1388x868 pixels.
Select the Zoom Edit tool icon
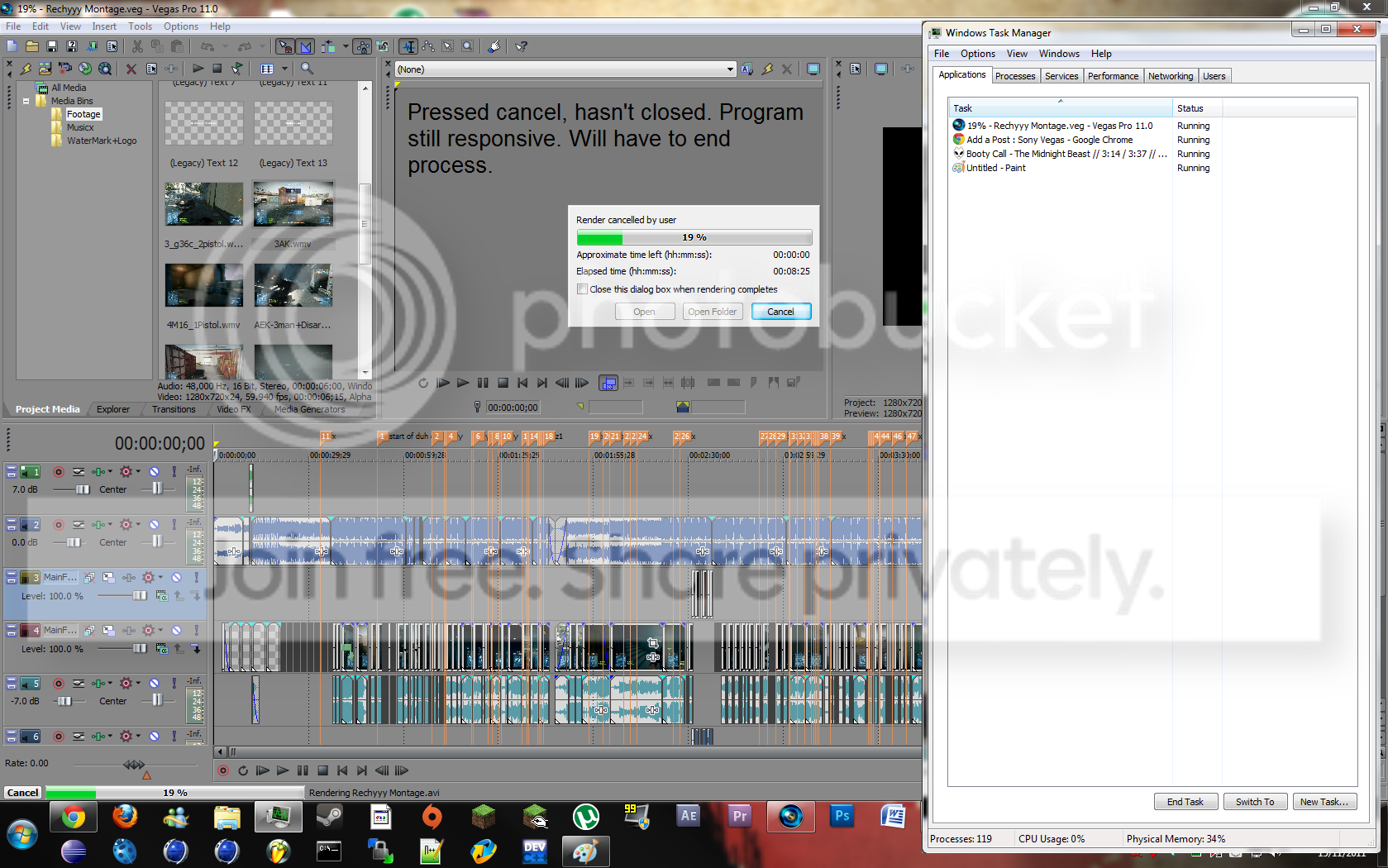coord(468,46)
